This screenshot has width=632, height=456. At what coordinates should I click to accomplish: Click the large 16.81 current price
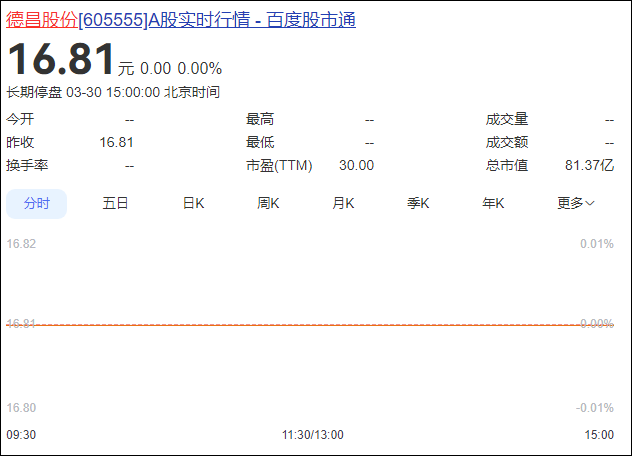point(61,61)
